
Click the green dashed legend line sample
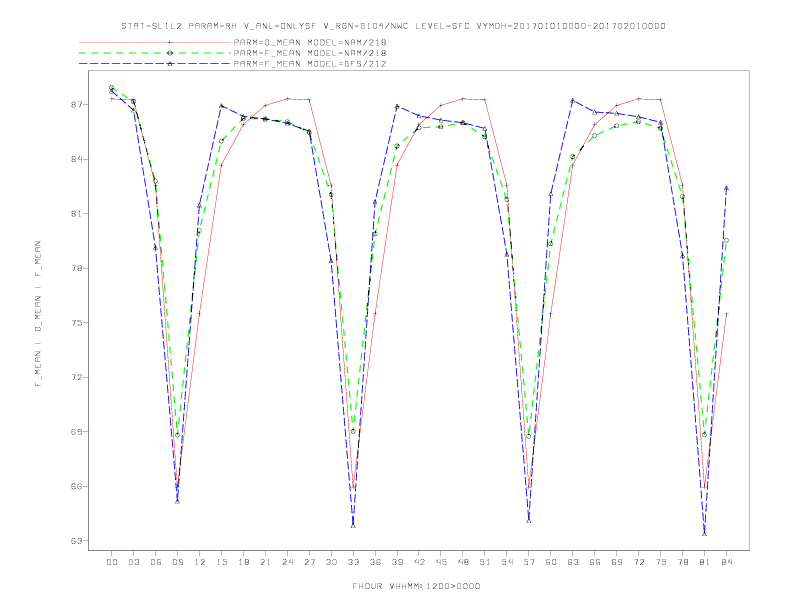tap(155, 53)
